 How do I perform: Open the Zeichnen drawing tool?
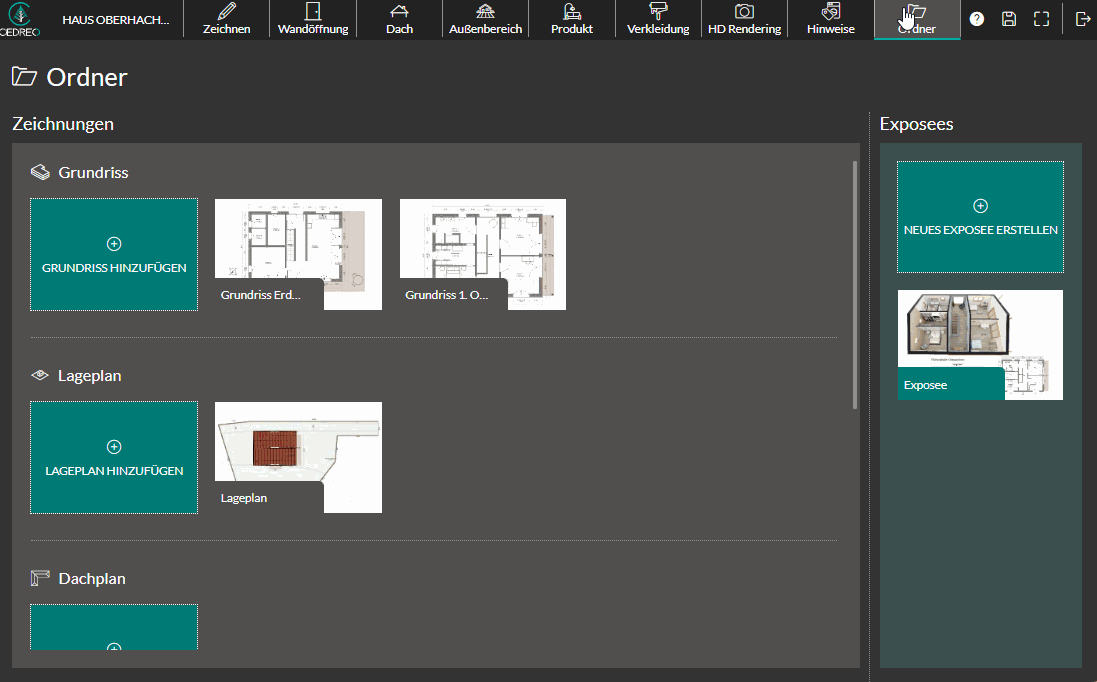click(x=226, y=19)
